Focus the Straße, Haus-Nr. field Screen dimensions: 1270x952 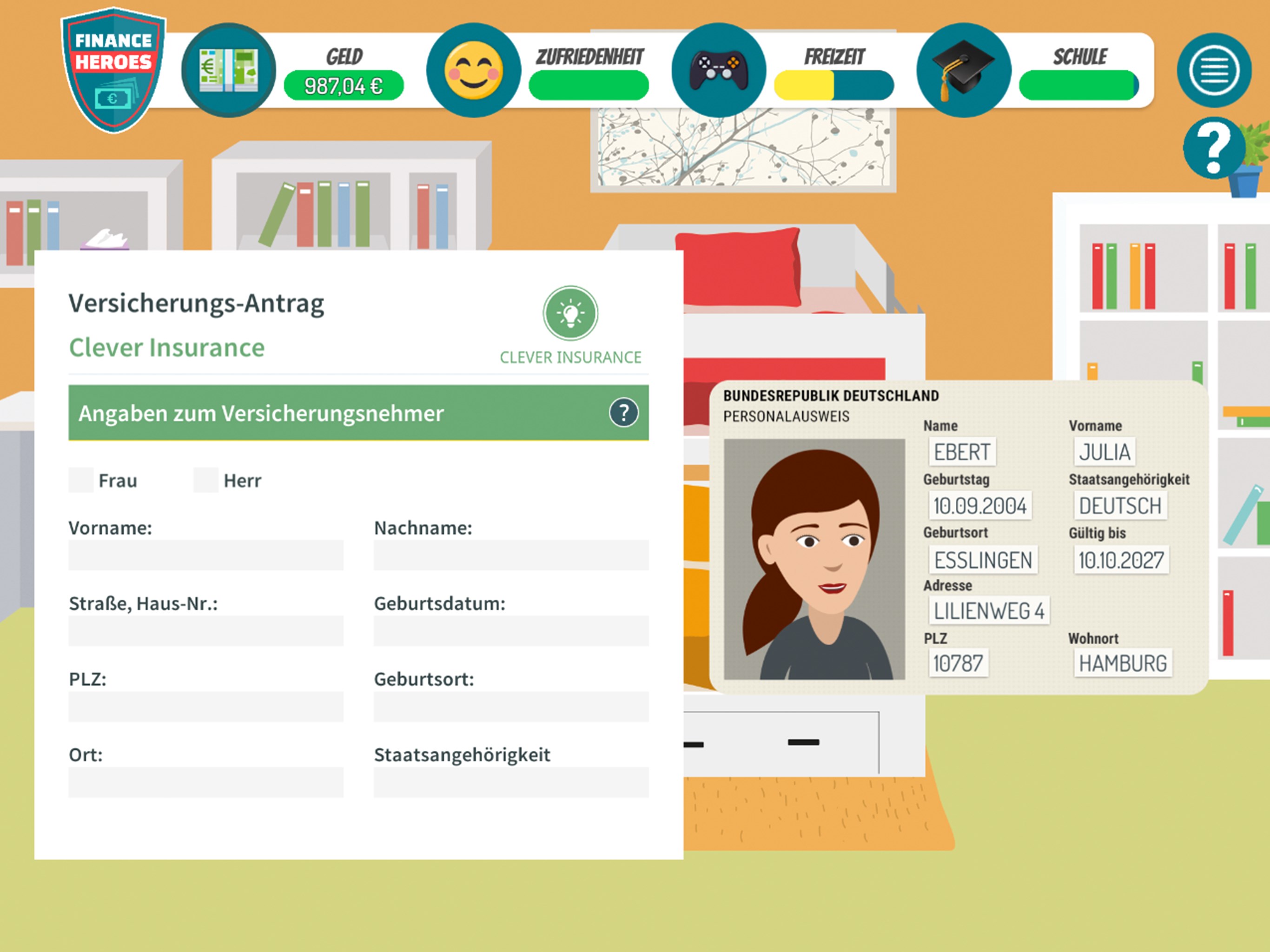tap(205, 630)
